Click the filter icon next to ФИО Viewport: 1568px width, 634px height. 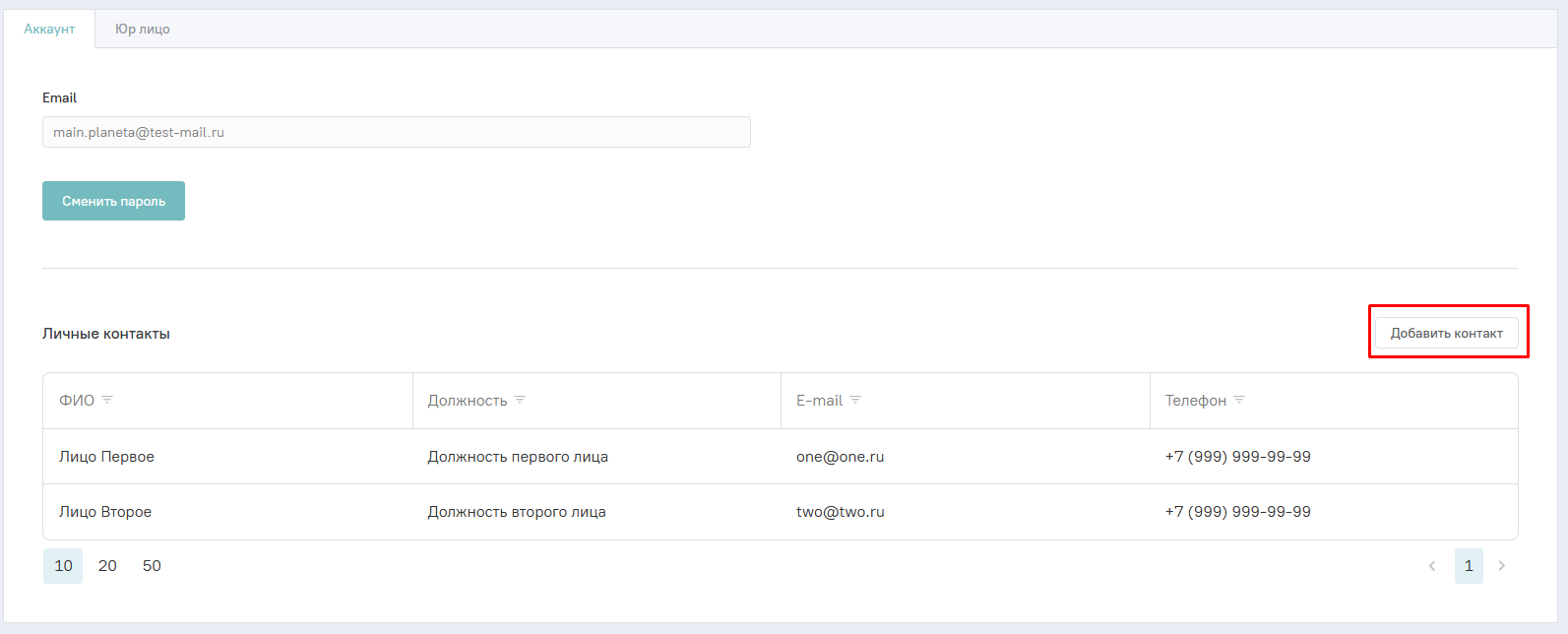coord(107,400)
